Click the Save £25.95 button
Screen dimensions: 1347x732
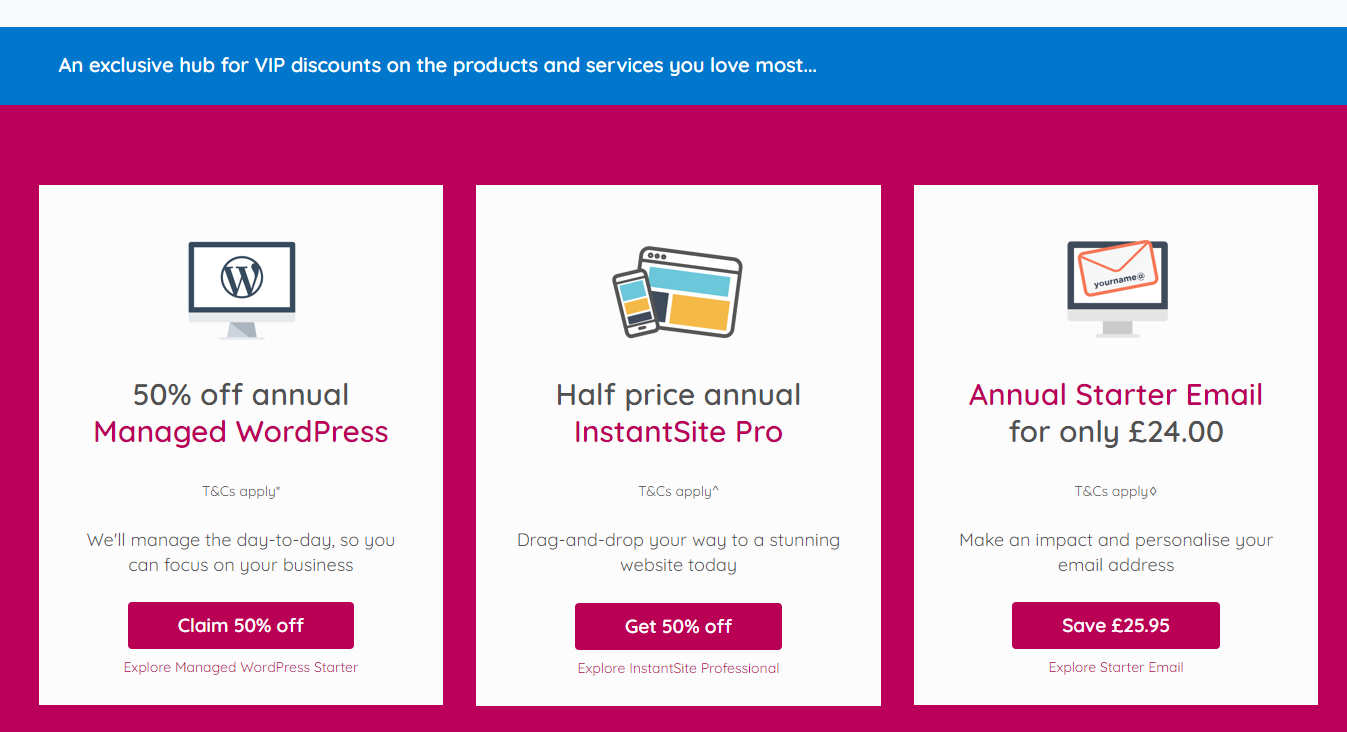1116,626
